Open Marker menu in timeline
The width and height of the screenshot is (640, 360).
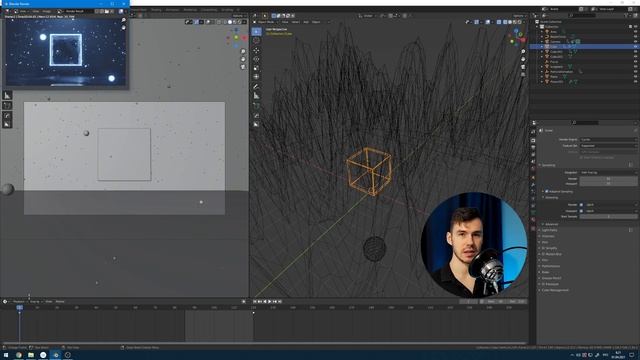tap(60, 302)
